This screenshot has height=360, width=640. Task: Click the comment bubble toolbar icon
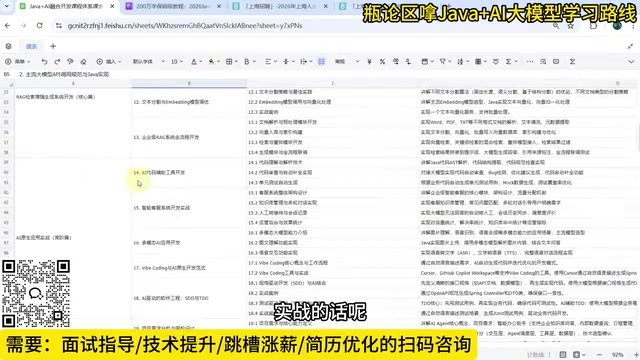click(x=556, y=62)
